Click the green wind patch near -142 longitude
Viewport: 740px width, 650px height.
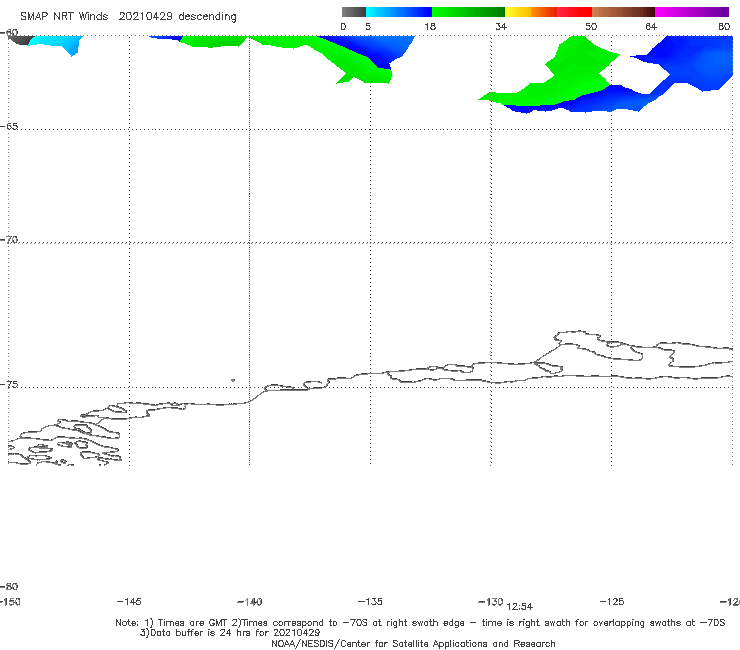click(215, 41)
